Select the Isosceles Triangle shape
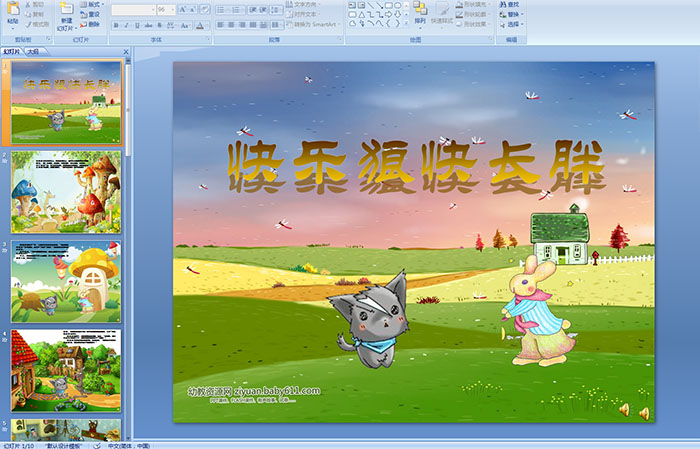The height and width of the screenshot is (449, 700). (x=361, y=15)
